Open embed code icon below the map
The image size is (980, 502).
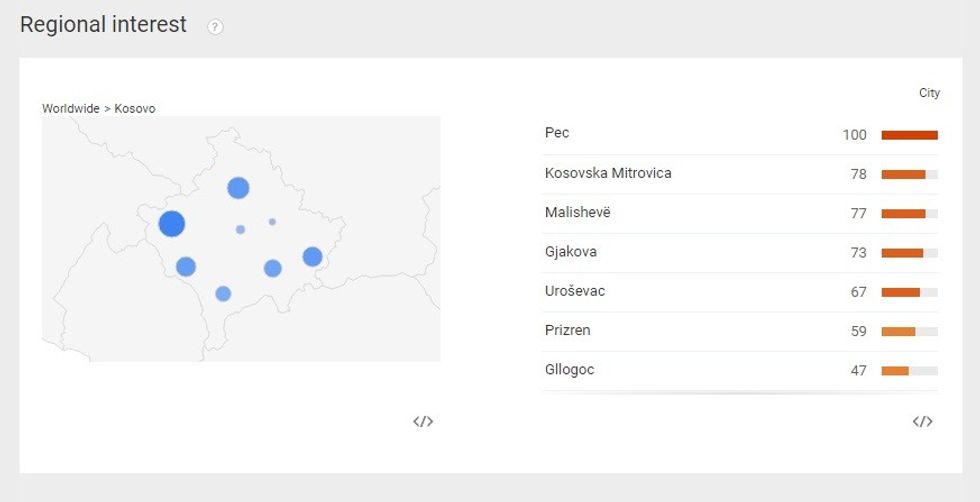point(423,421)
